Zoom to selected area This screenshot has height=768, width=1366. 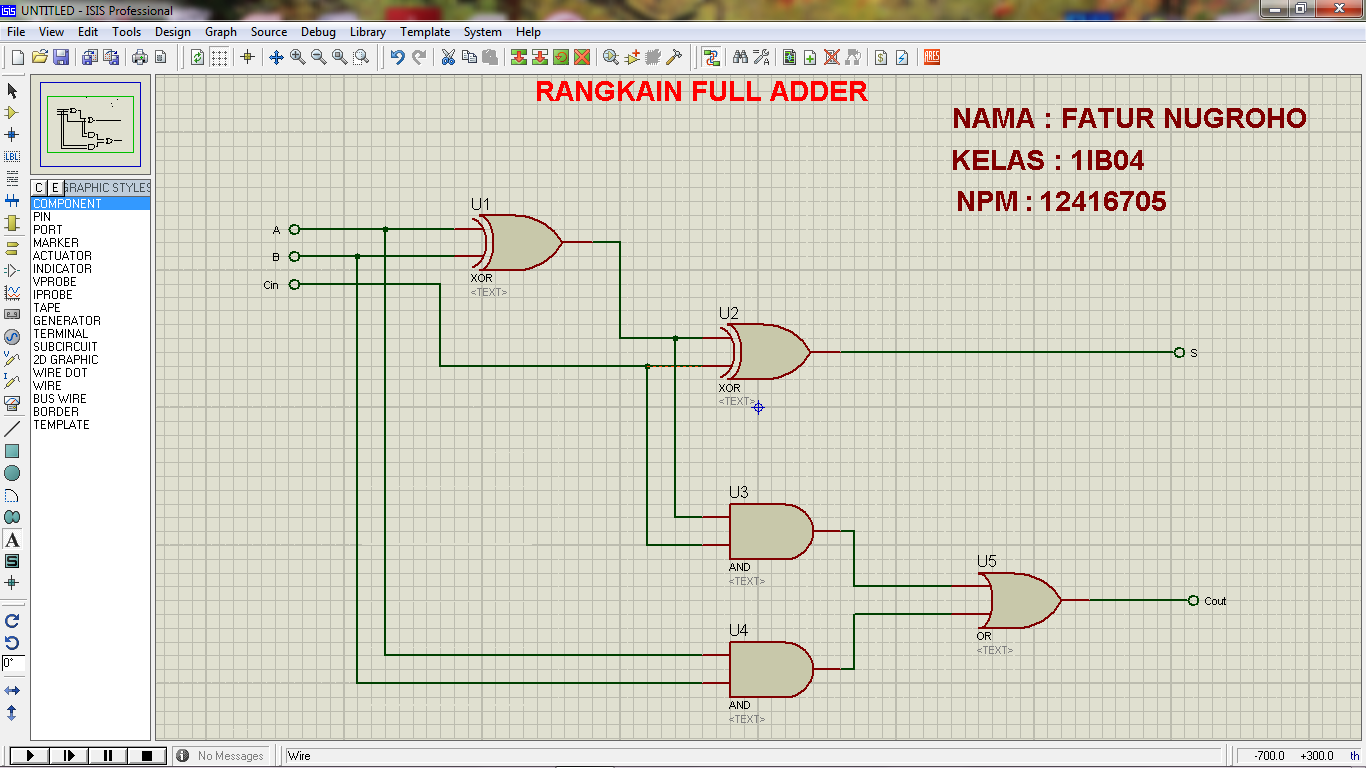(361, 57)
